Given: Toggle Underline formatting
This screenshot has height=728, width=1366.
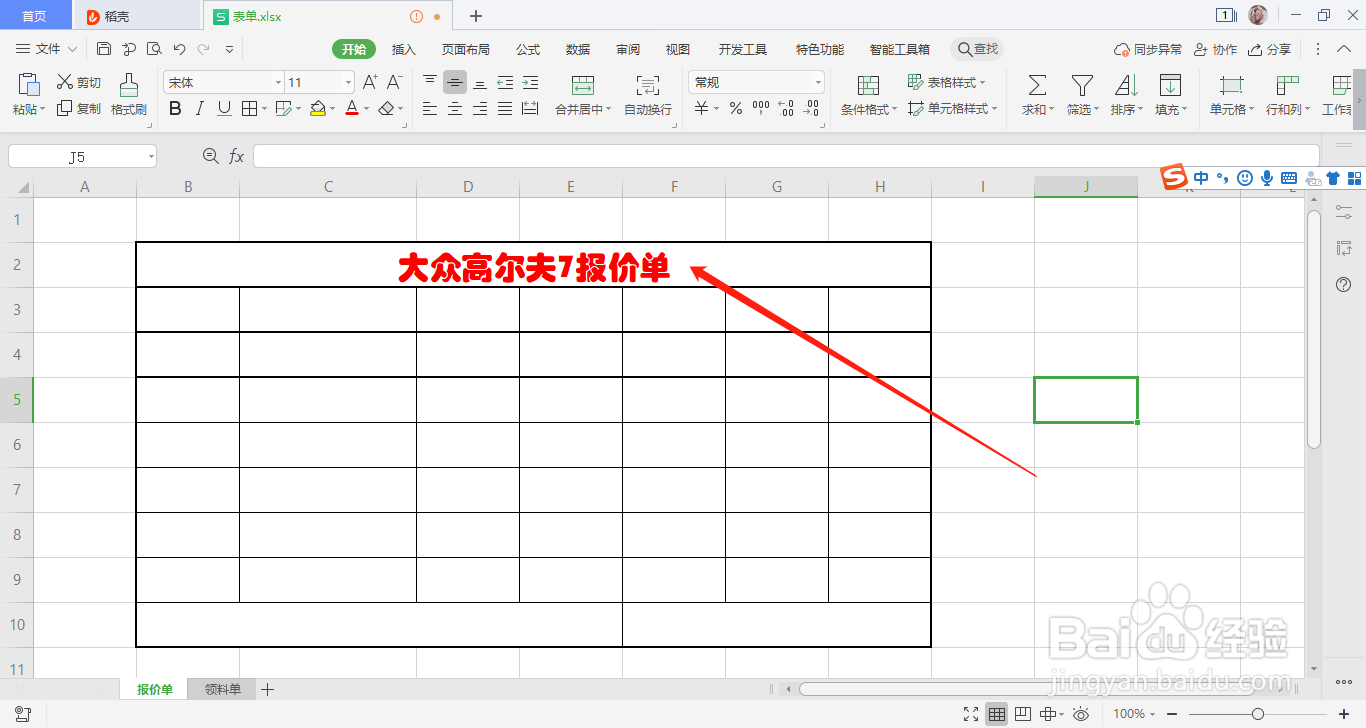Looking at the screenshot, I should coord(224,108).
